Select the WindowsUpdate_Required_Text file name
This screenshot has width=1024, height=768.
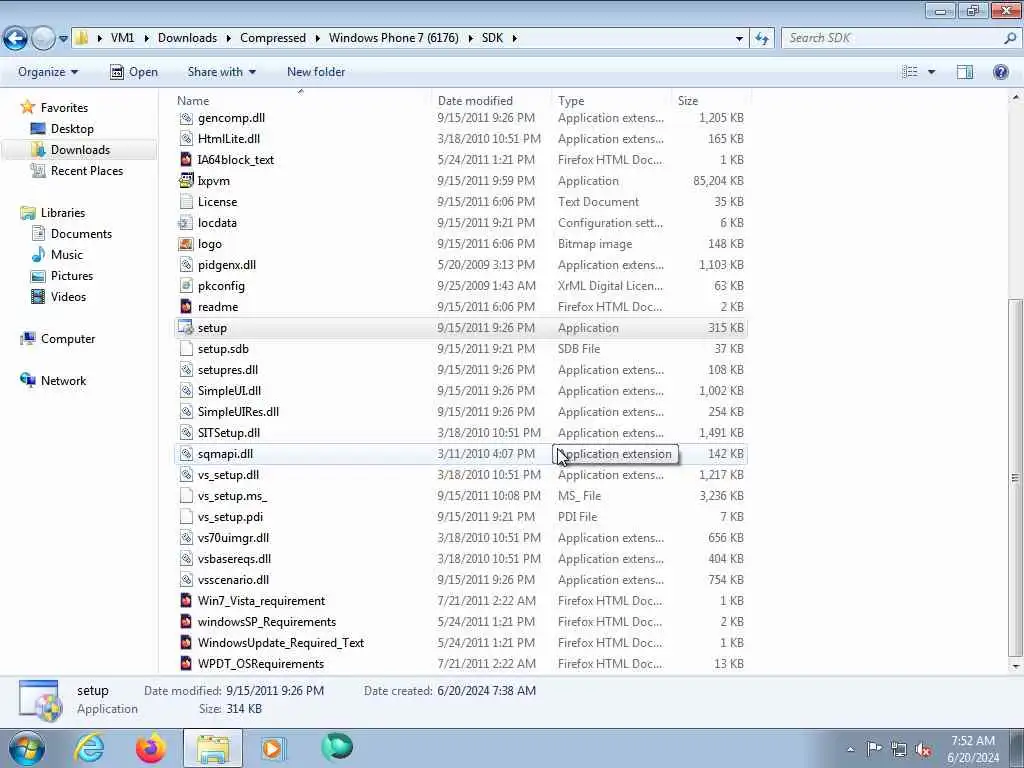pos(281,643)
